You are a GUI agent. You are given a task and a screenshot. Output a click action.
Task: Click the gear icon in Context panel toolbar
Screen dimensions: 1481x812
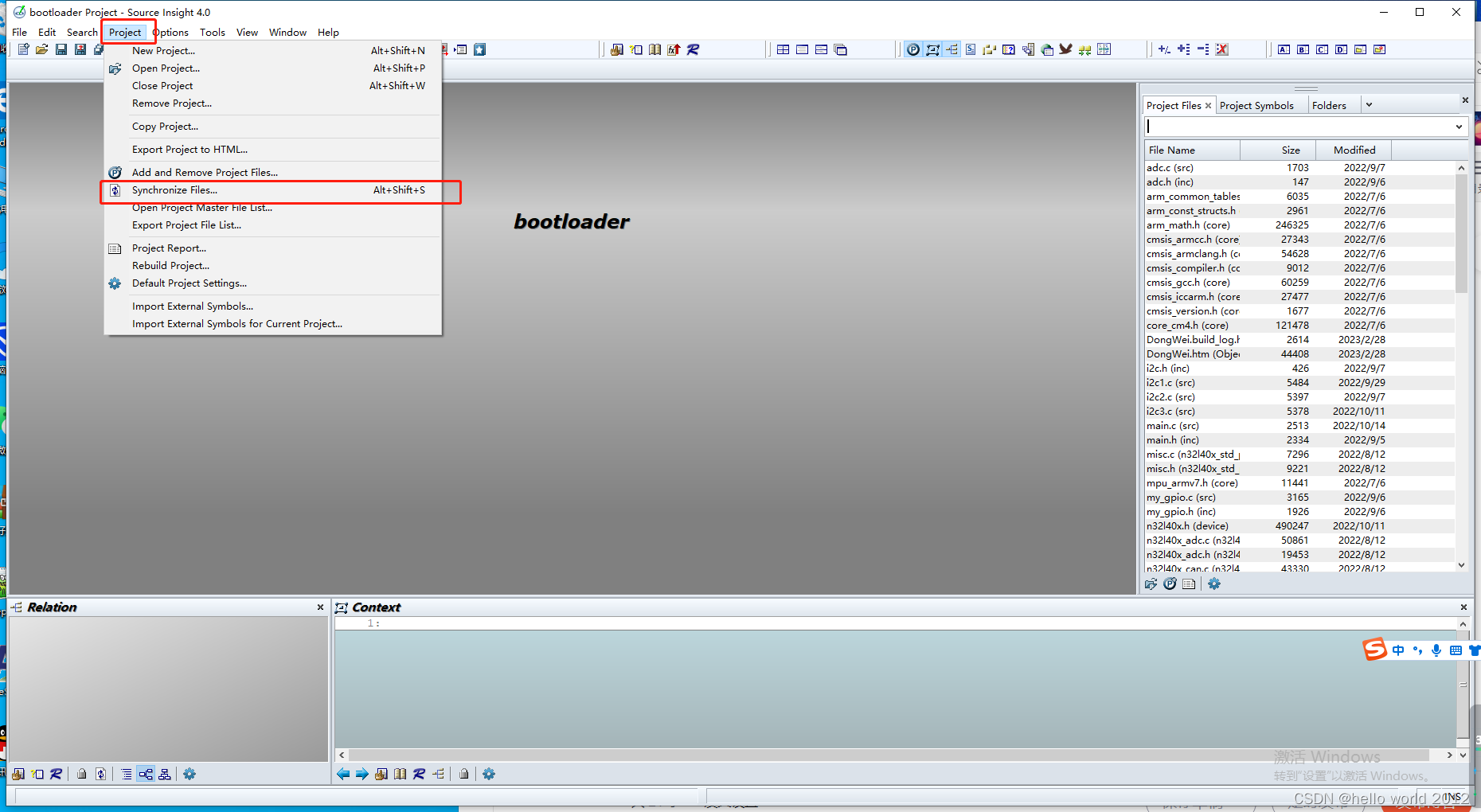pyautogui.click(x=489, y=774)
